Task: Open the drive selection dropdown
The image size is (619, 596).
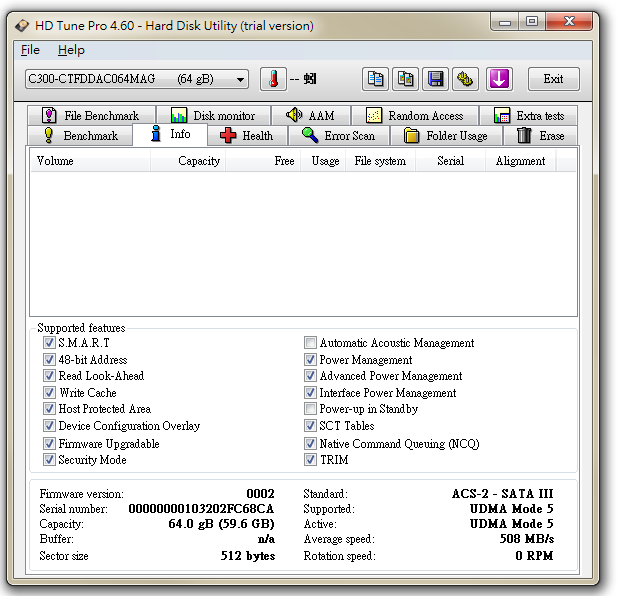Action: tap(137, 79)
